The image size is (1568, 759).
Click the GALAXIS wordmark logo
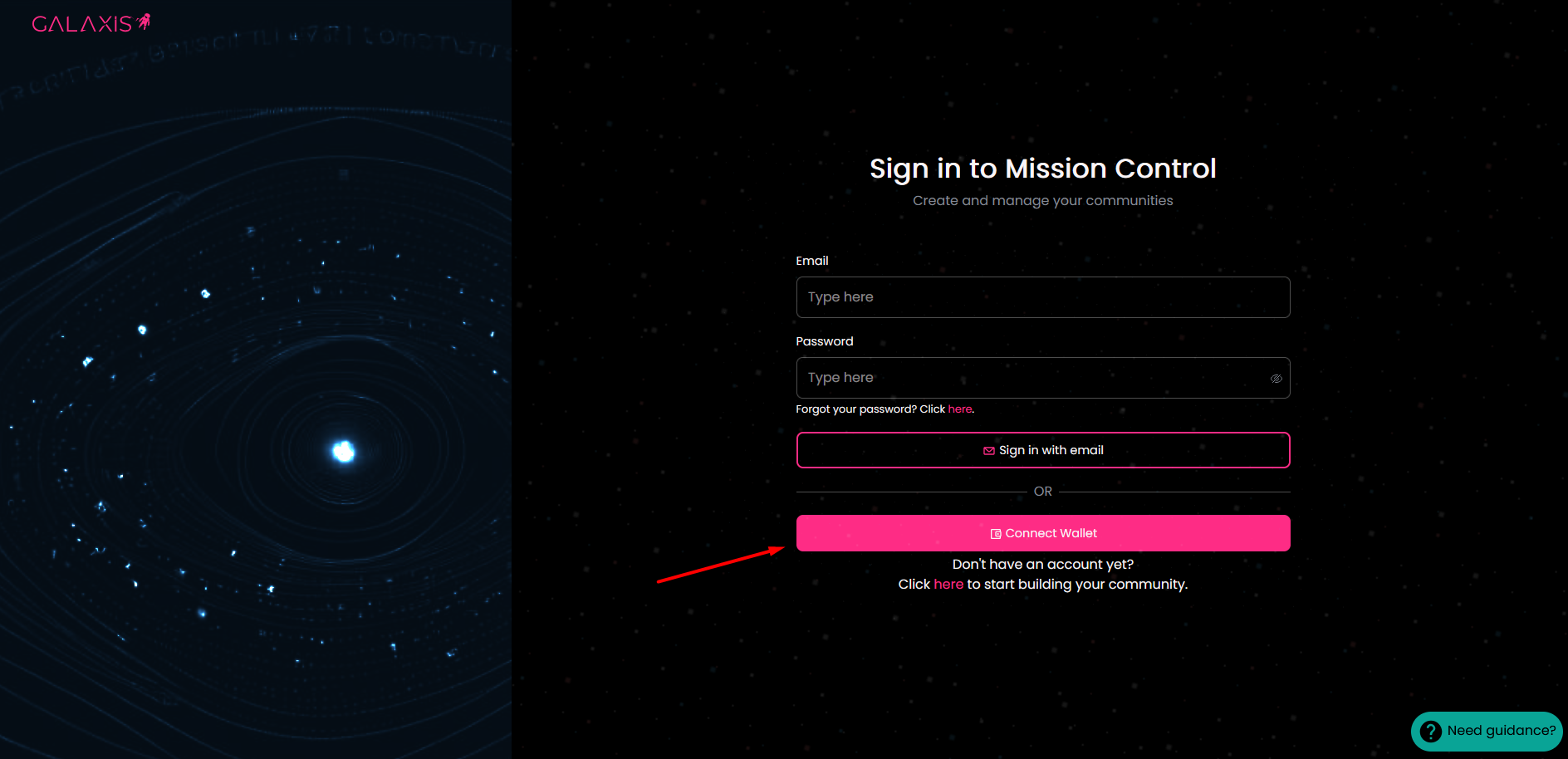coord(81,24)
